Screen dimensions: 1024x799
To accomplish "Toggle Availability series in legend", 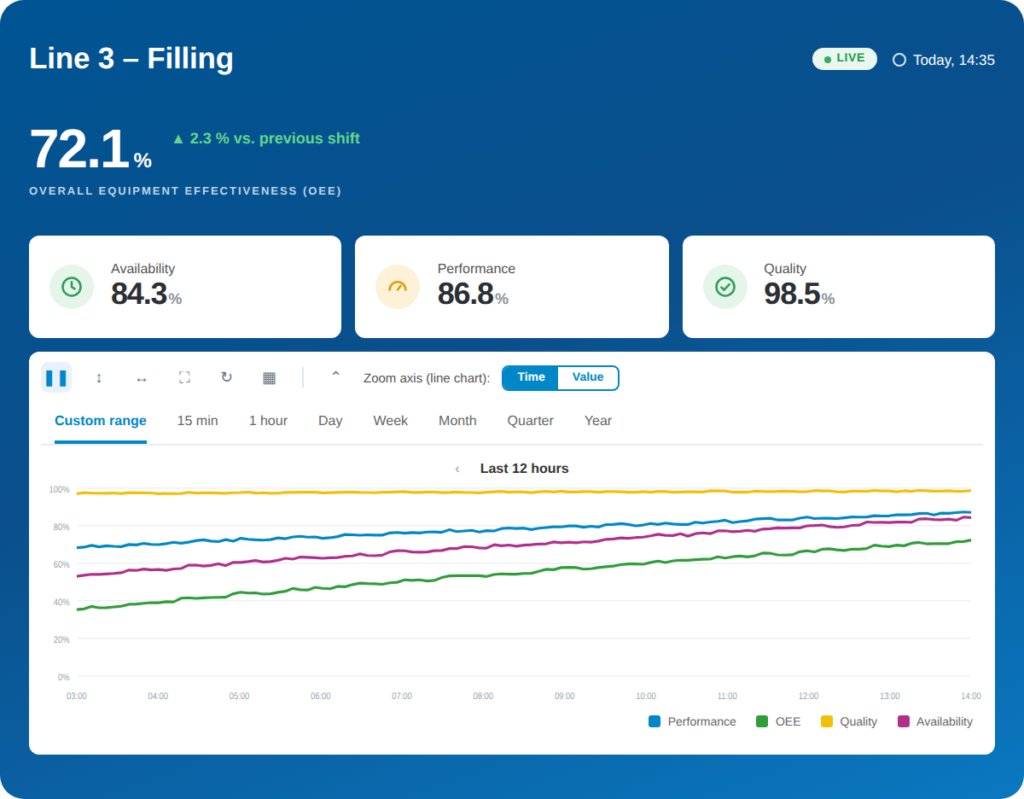I will (935, 721).
